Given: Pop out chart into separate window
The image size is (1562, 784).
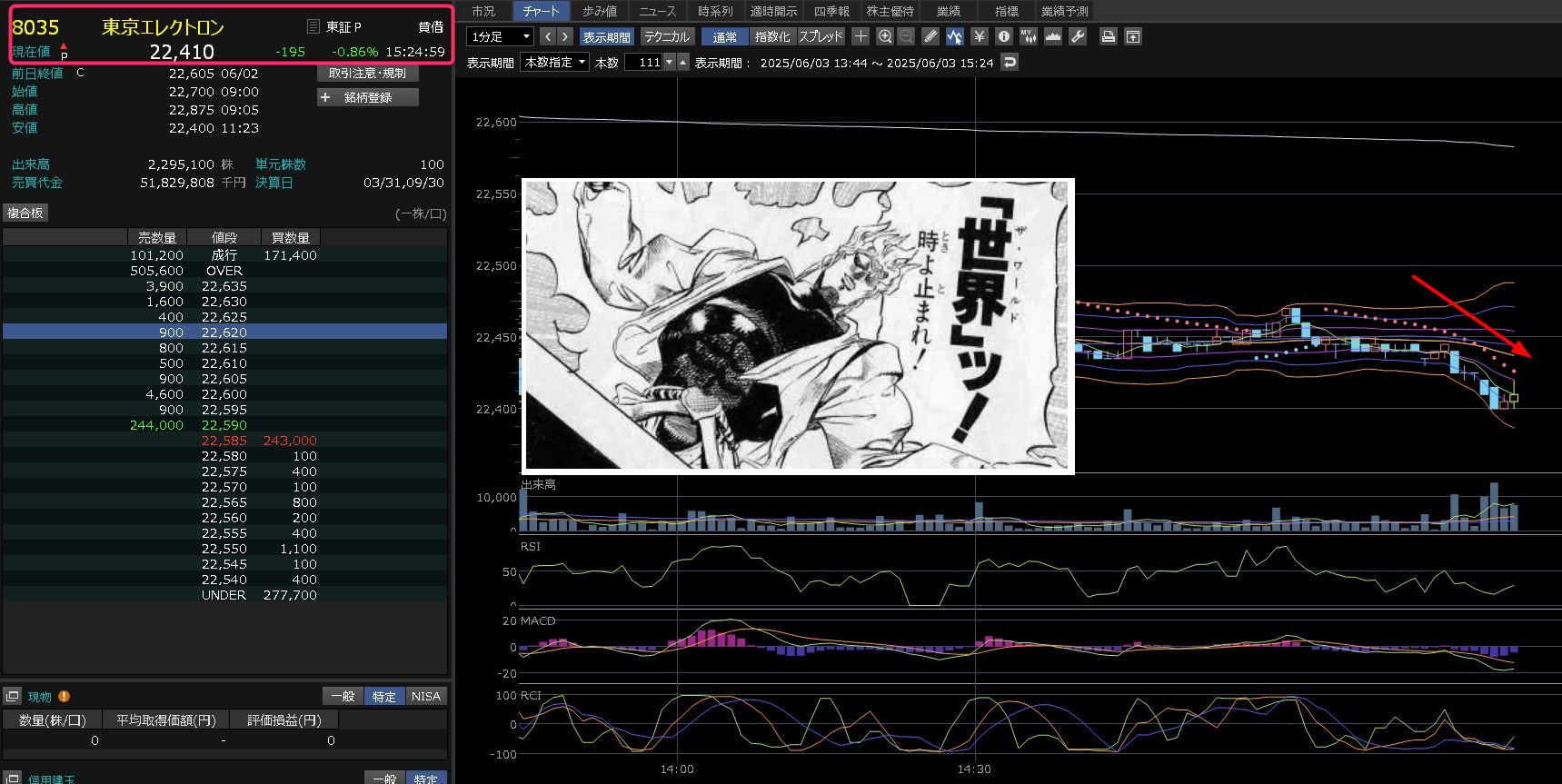Looking at the screenshot, I should (1132, 36).
